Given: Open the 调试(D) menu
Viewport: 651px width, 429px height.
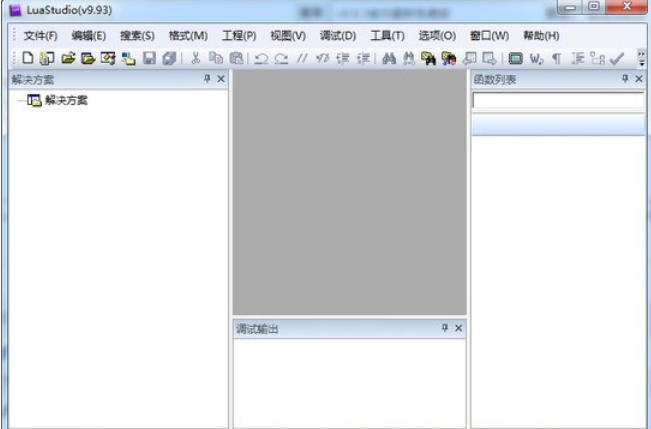Looking at the screenshot, I should point(338,36).
